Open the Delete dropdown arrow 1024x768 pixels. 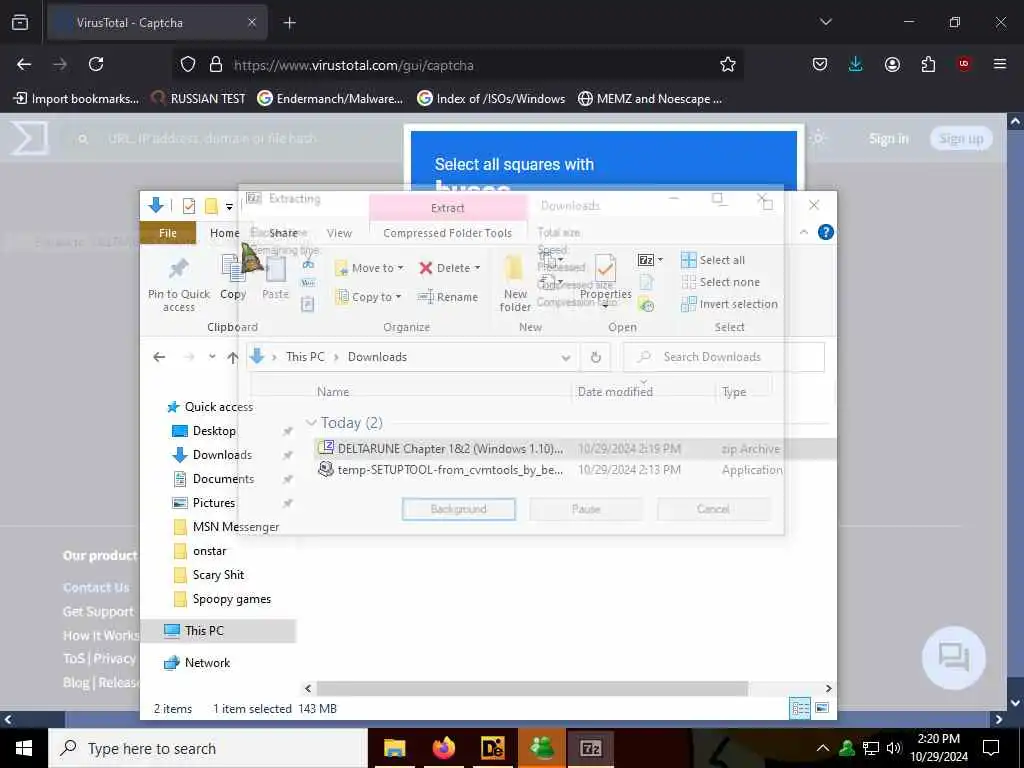click(477, 268)
